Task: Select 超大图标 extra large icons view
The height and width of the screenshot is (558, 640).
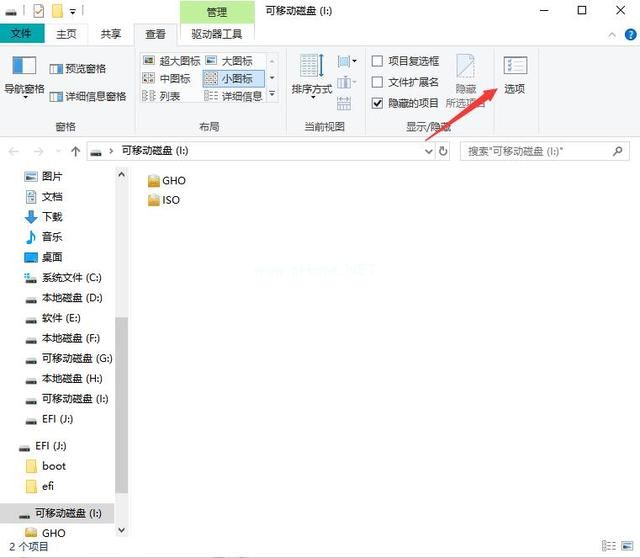Action: 171,61
